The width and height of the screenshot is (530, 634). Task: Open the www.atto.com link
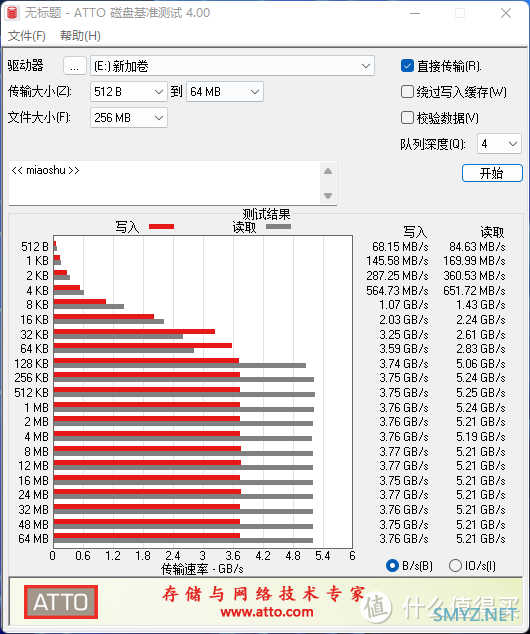[267, 612]
